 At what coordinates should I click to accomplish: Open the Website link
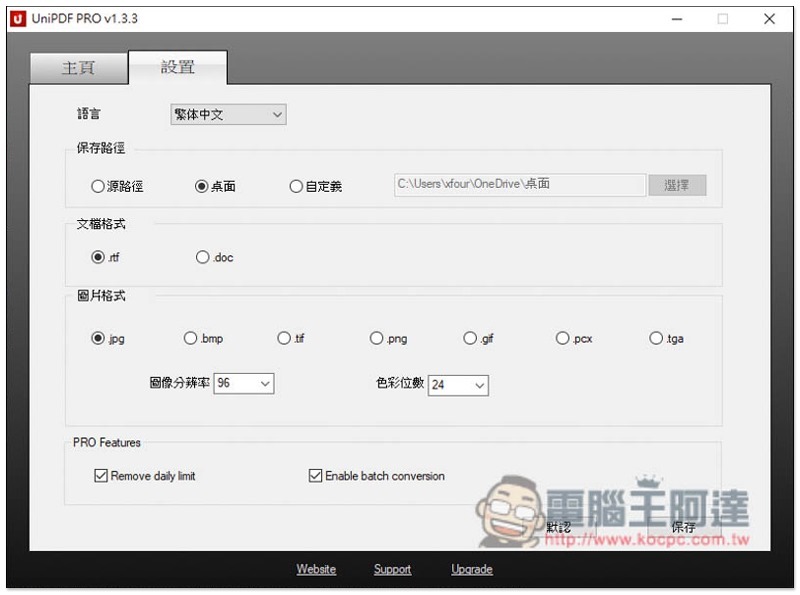tap(316, 569)
